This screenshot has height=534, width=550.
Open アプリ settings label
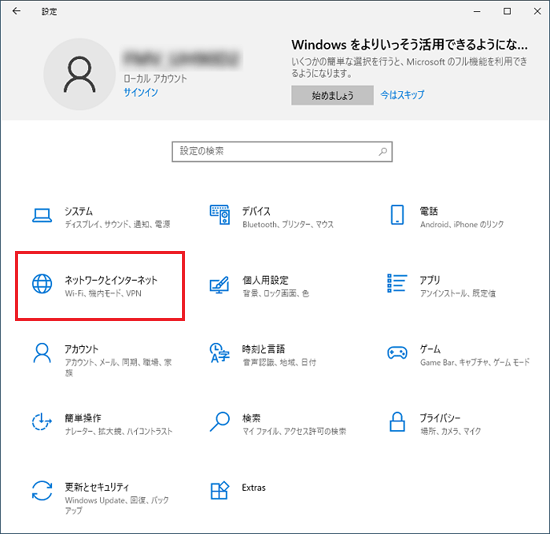coord(430,280)
